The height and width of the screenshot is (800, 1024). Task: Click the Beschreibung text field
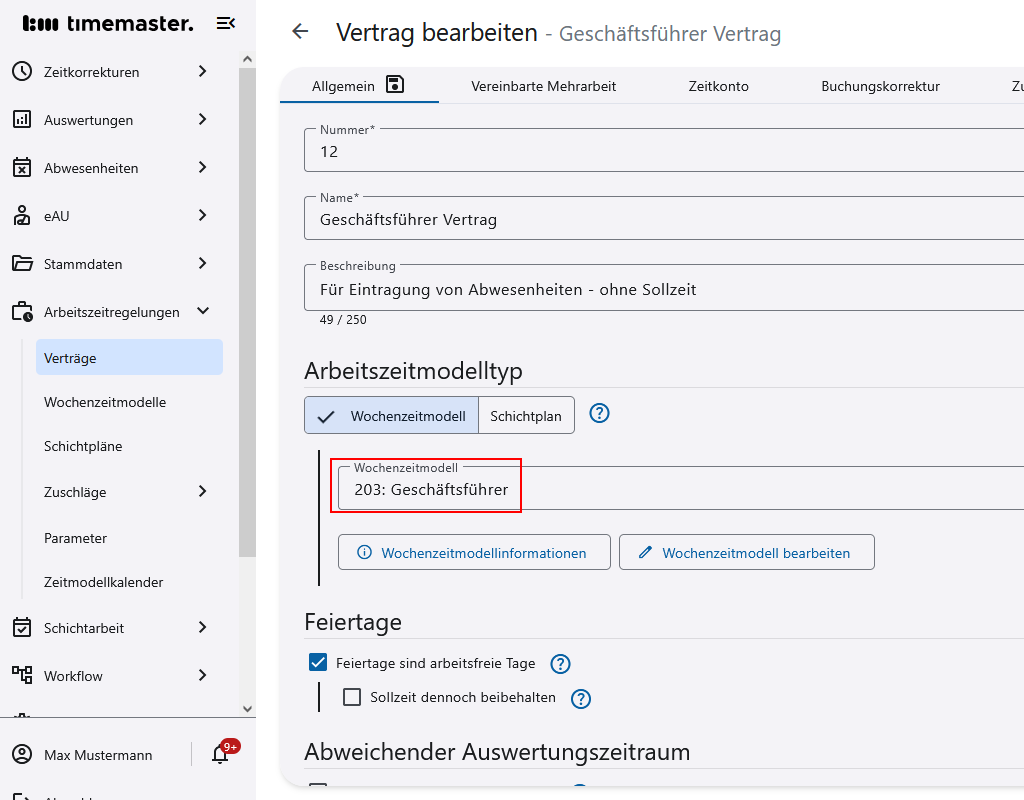coord(600,288)
